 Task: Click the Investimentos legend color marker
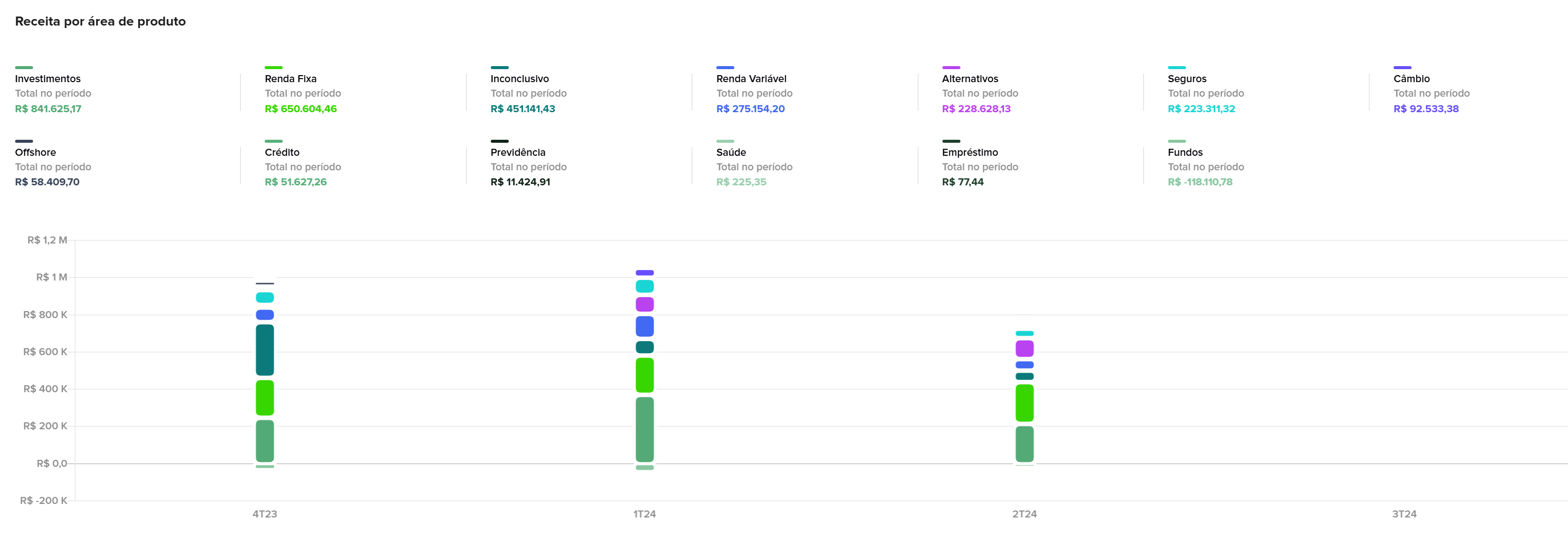(x=24, y=68)
